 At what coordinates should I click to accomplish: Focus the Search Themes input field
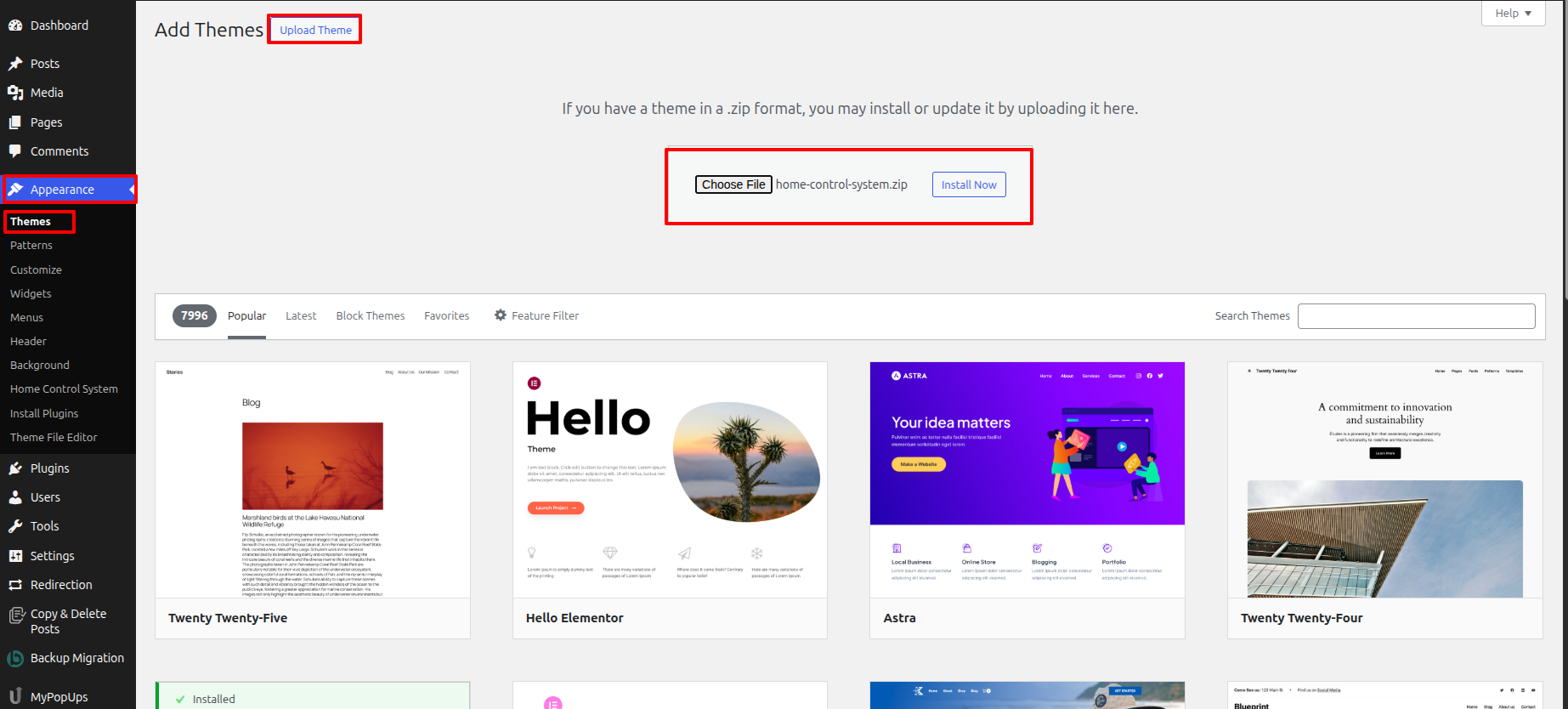coord(1416,316)
